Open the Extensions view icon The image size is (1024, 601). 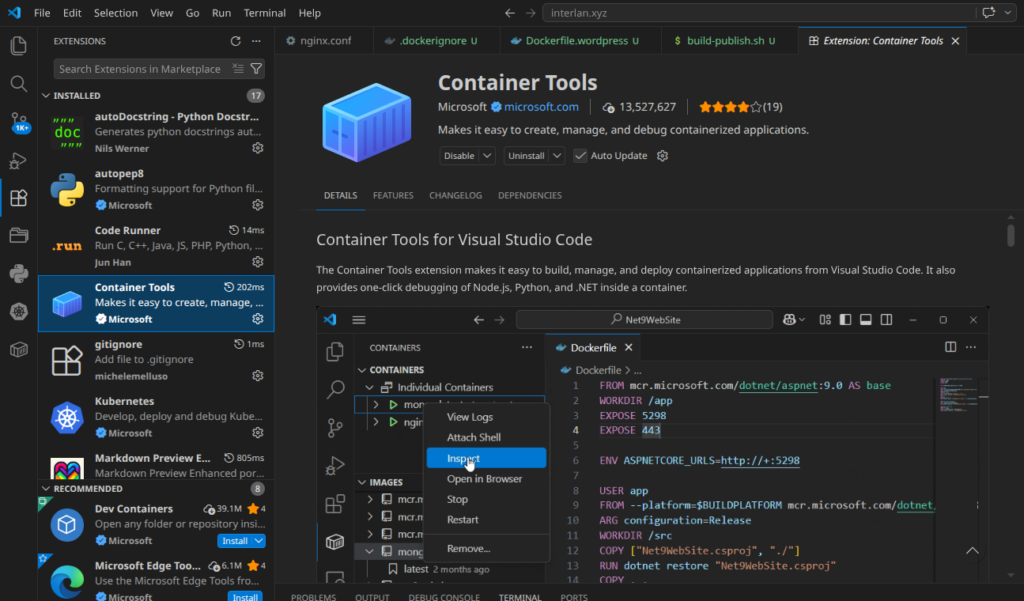(x=19, y=198)
